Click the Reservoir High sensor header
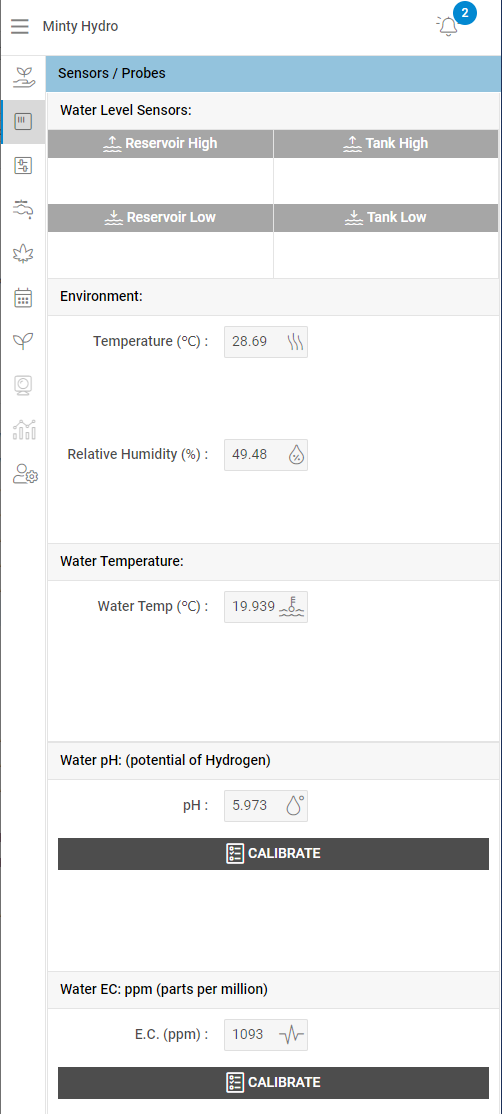Image resolution: width=502 pixels, height=1114 pixels. tap(160, 144)
